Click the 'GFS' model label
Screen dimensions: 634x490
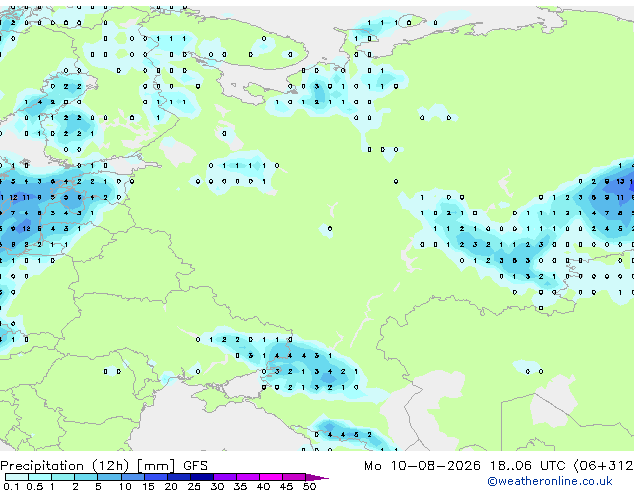click(195, 466)
